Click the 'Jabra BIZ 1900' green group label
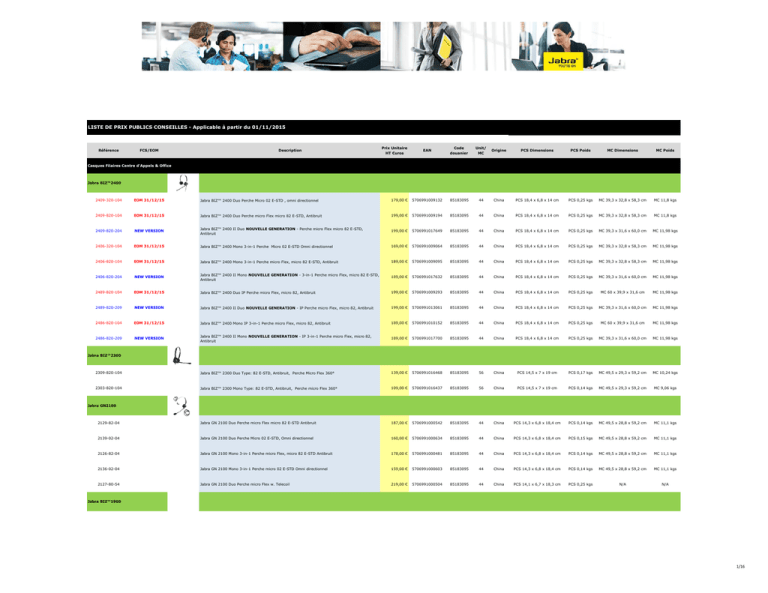 pyautogui.click(x=127, y=501)
